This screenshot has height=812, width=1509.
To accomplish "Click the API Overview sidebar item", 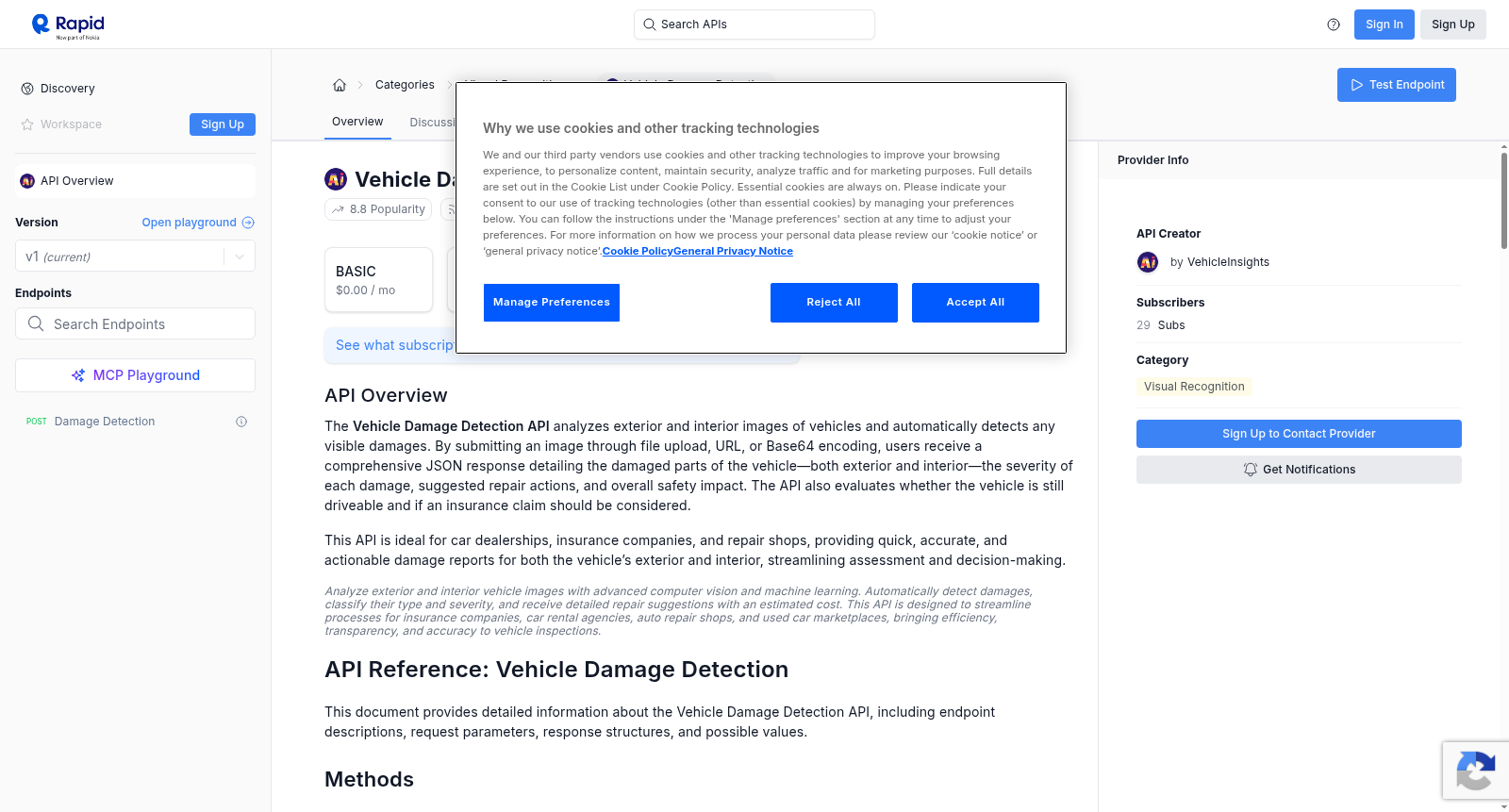I will coord(135,181).
